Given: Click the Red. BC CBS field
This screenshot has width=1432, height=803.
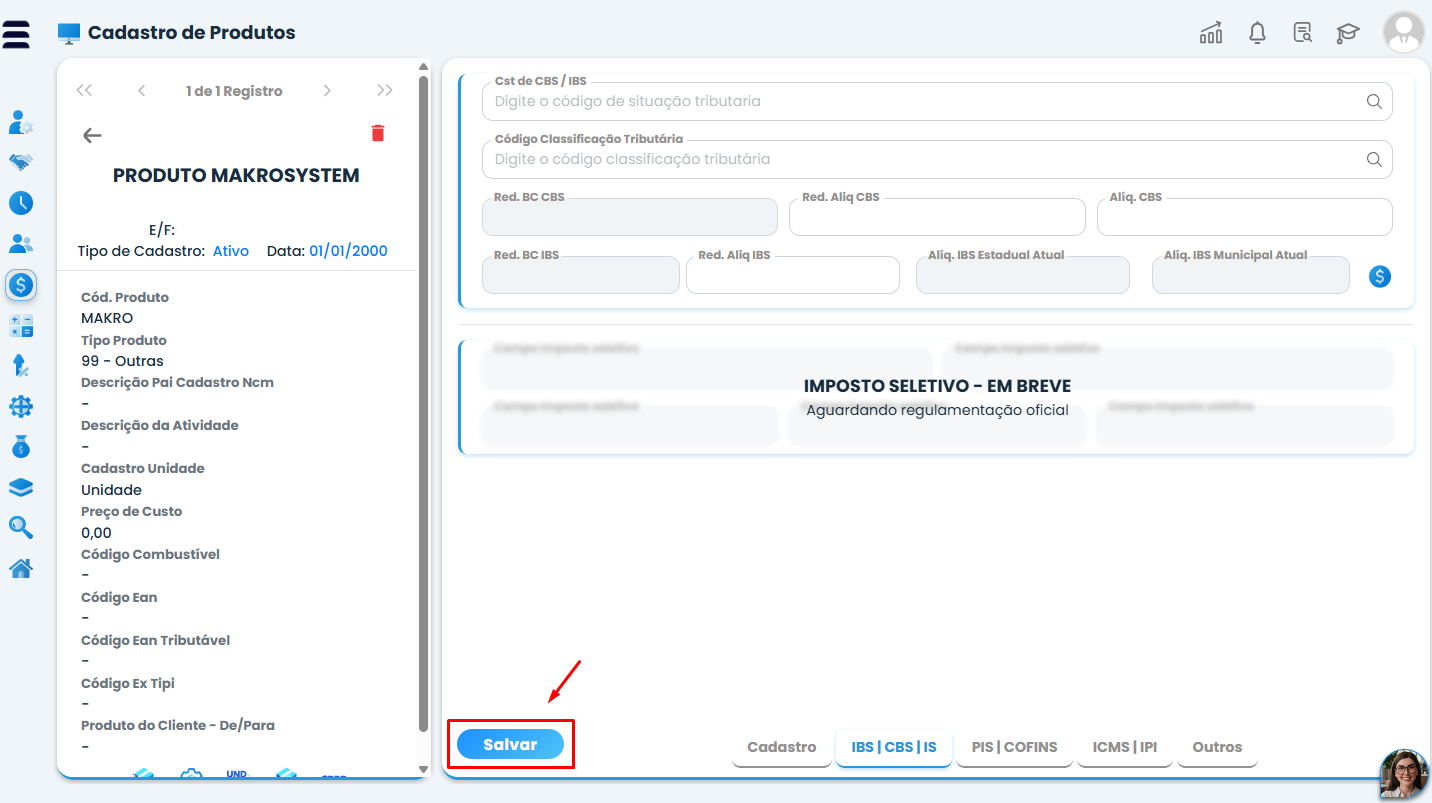Looking at the screenshot, I should tap(629, 217).
